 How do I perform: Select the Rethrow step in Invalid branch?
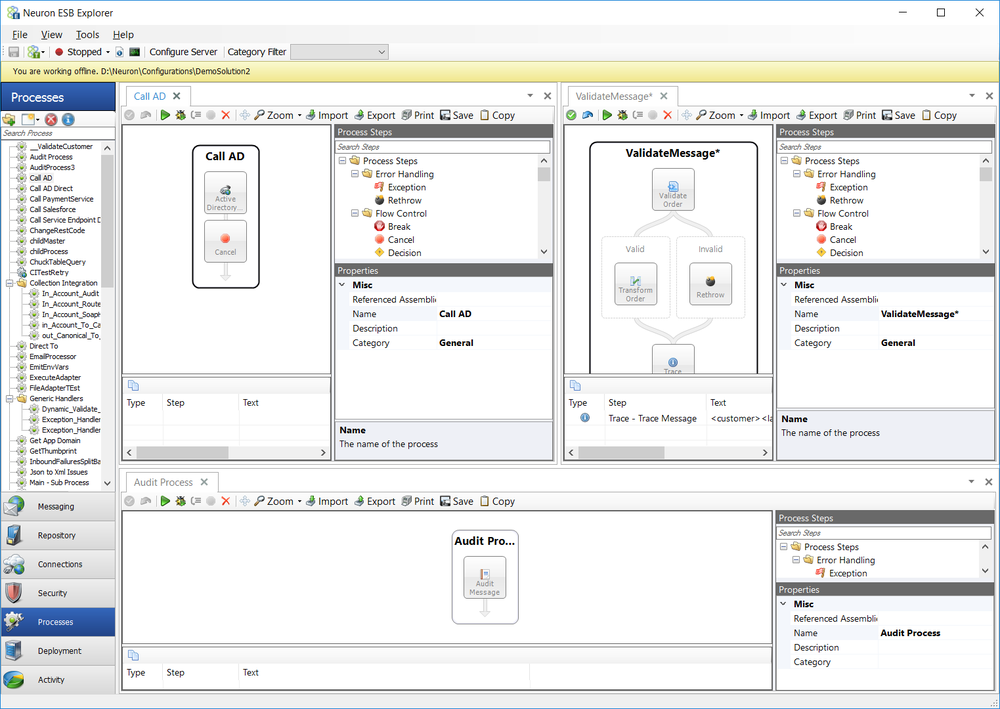tap(710, 284)
